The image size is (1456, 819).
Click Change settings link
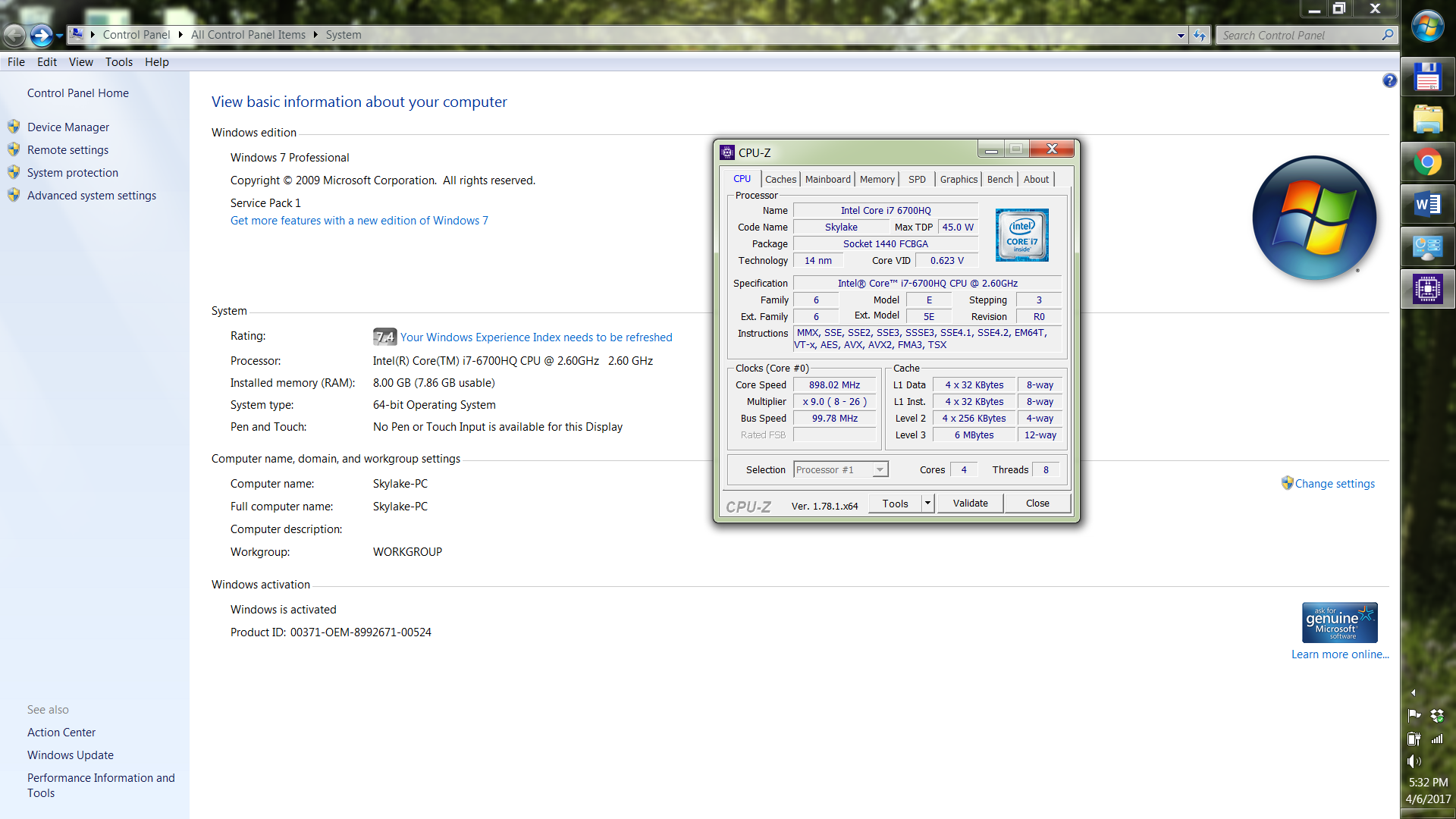(1335, 484)
